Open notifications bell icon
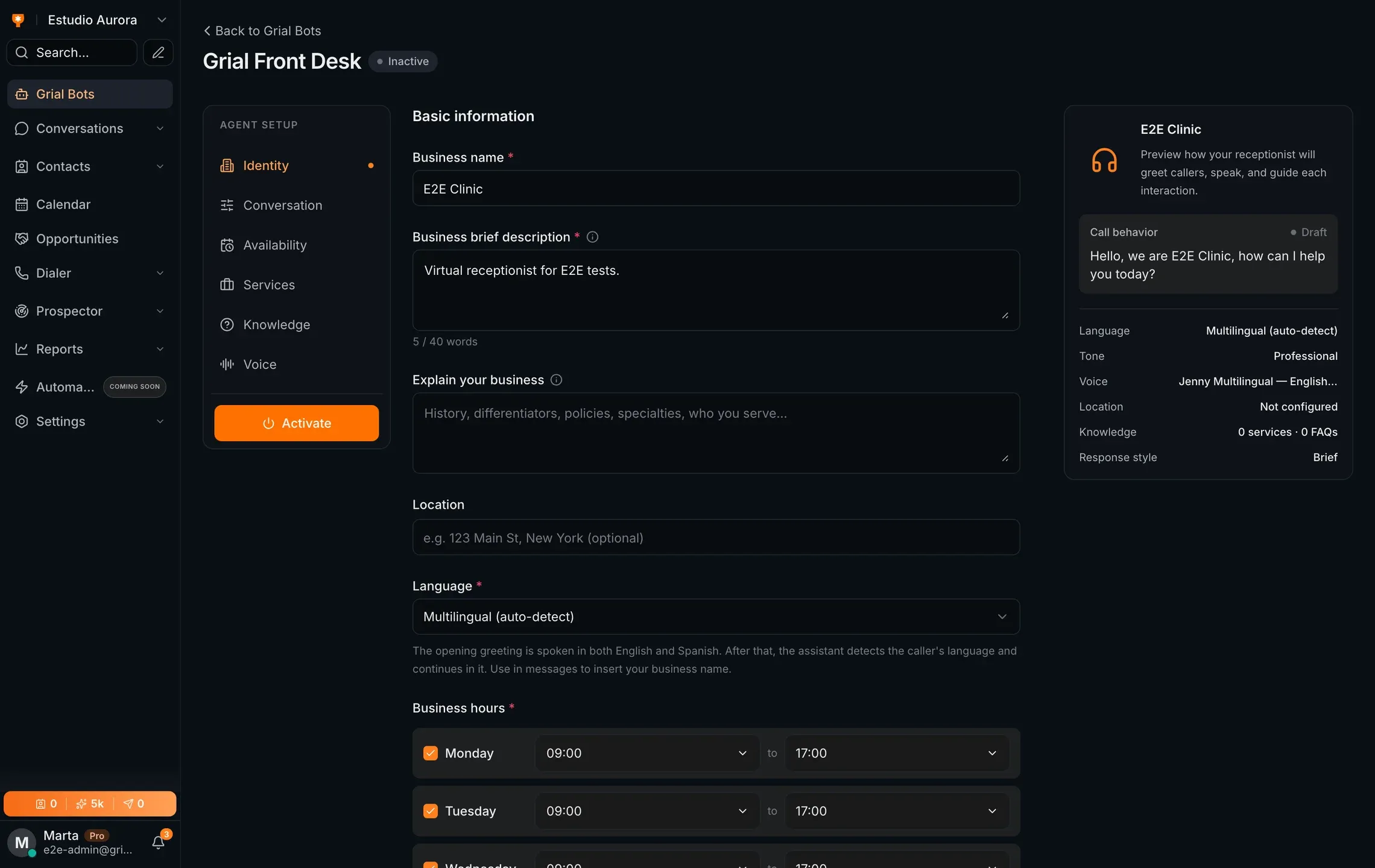 (159, 842)
